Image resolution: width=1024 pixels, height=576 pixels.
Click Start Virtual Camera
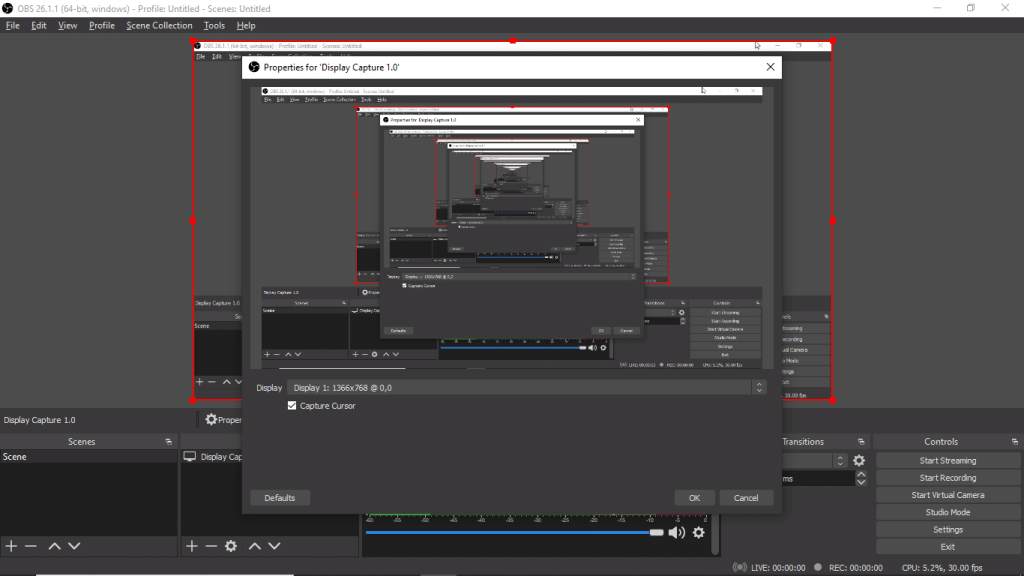coord(948,495)
